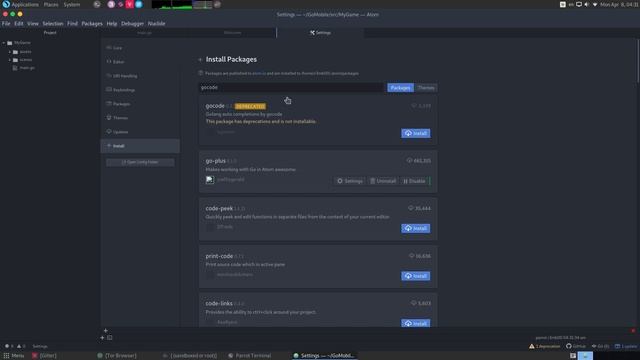Switch to the Welcome tab
Viewport: 640px width, 360px height.
tap(232, 33)
